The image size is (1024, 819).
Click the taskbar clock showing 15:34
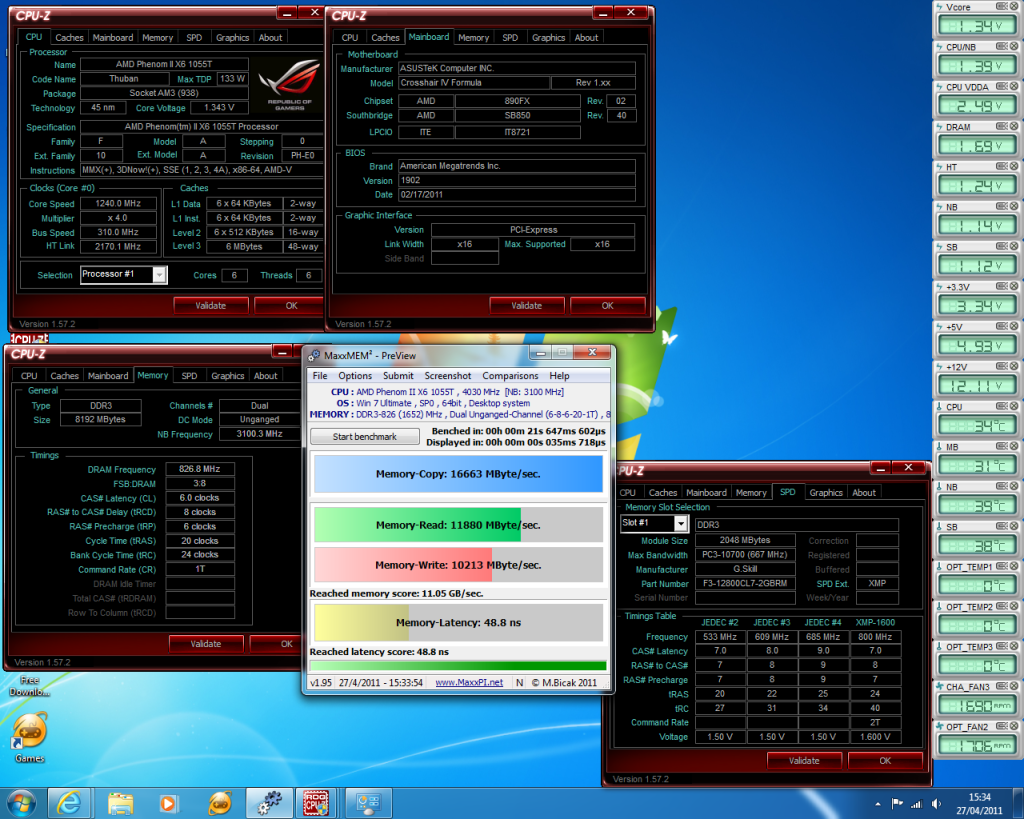979,804
